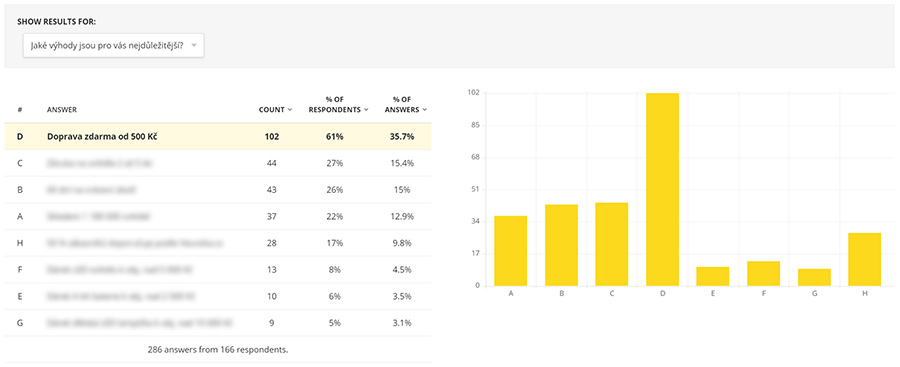Select the 'Doprava zdarma od 500 Kč' row
This screenshot has width=900, height=367.
[218, 137]
